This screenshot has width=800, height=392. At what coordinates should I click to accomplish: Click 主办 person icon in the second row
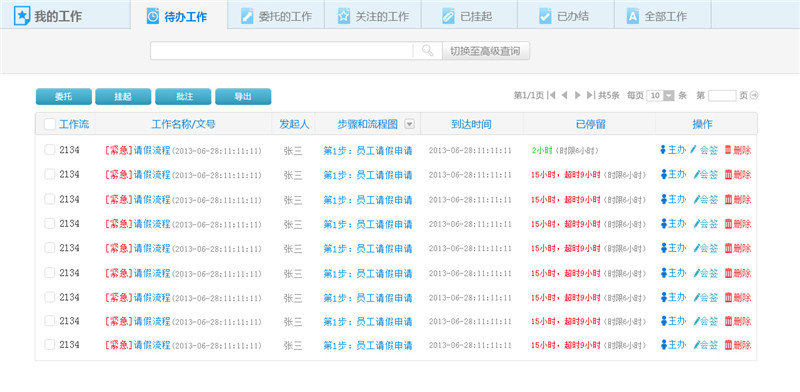point(663,175)
